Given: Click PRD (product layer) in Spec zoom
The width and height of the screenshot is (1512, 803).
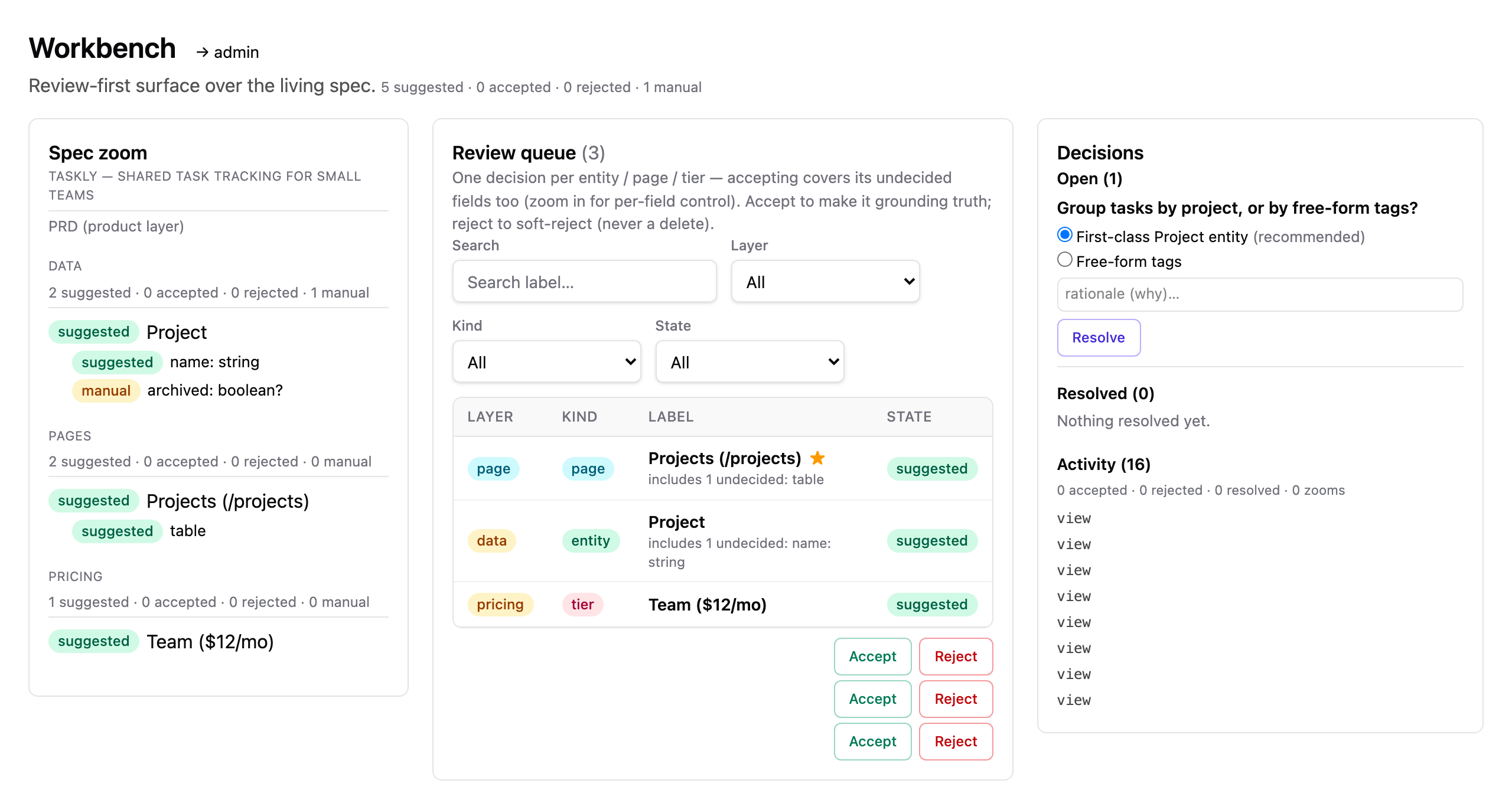Looking at the screenshot, I should (116, 227).
